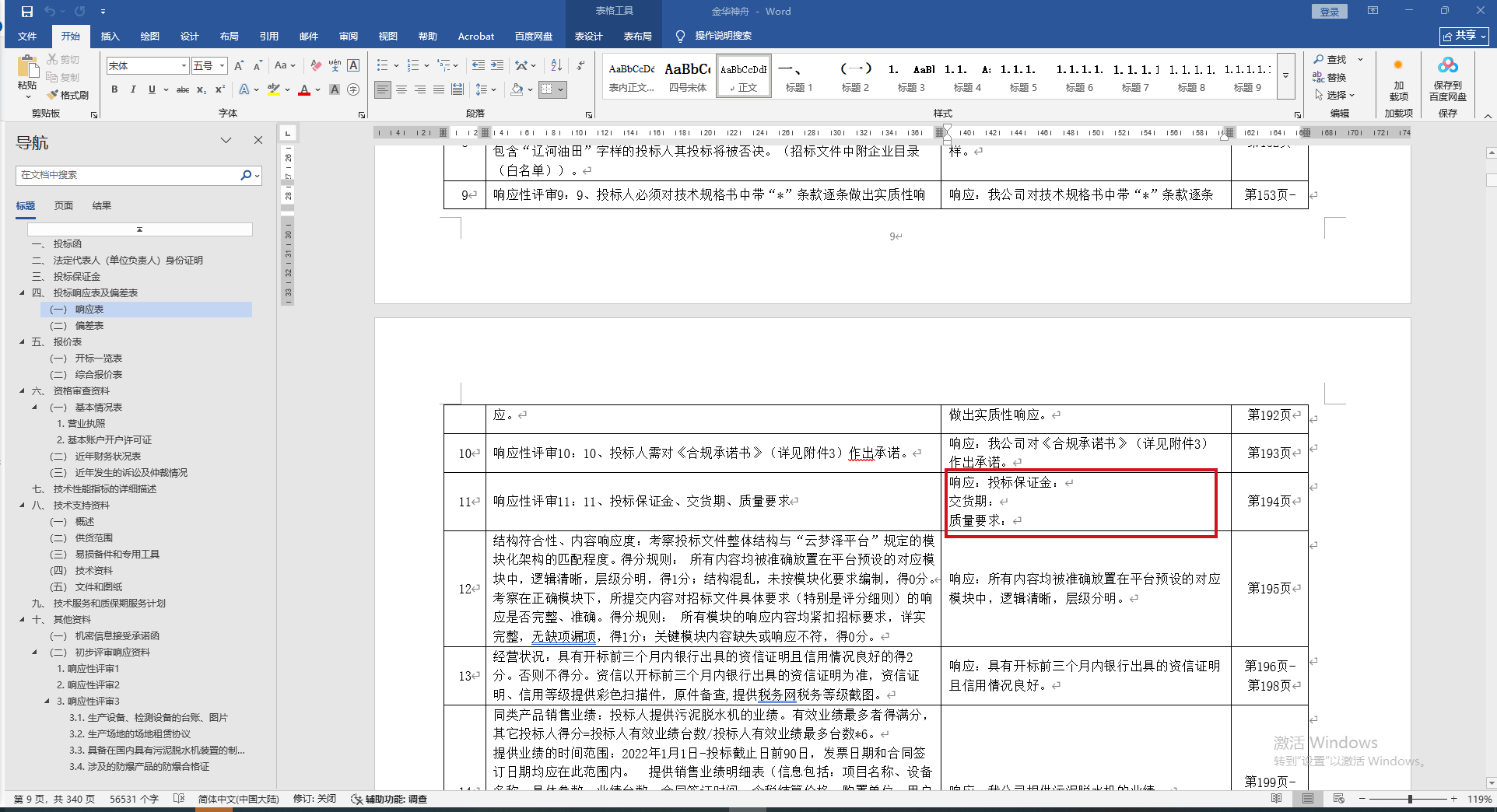The image size is (1497, 812).
Task: Open the 插入 ribbon tab
Action: [110, 36]
